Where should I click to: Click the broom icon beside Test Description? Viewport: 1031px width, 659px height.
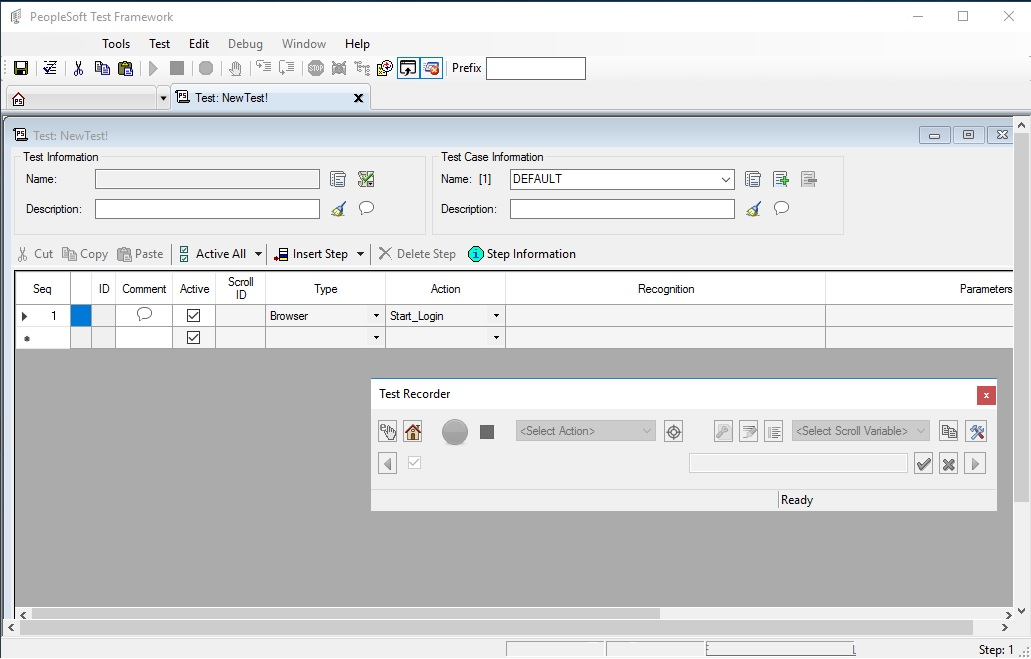338,209
